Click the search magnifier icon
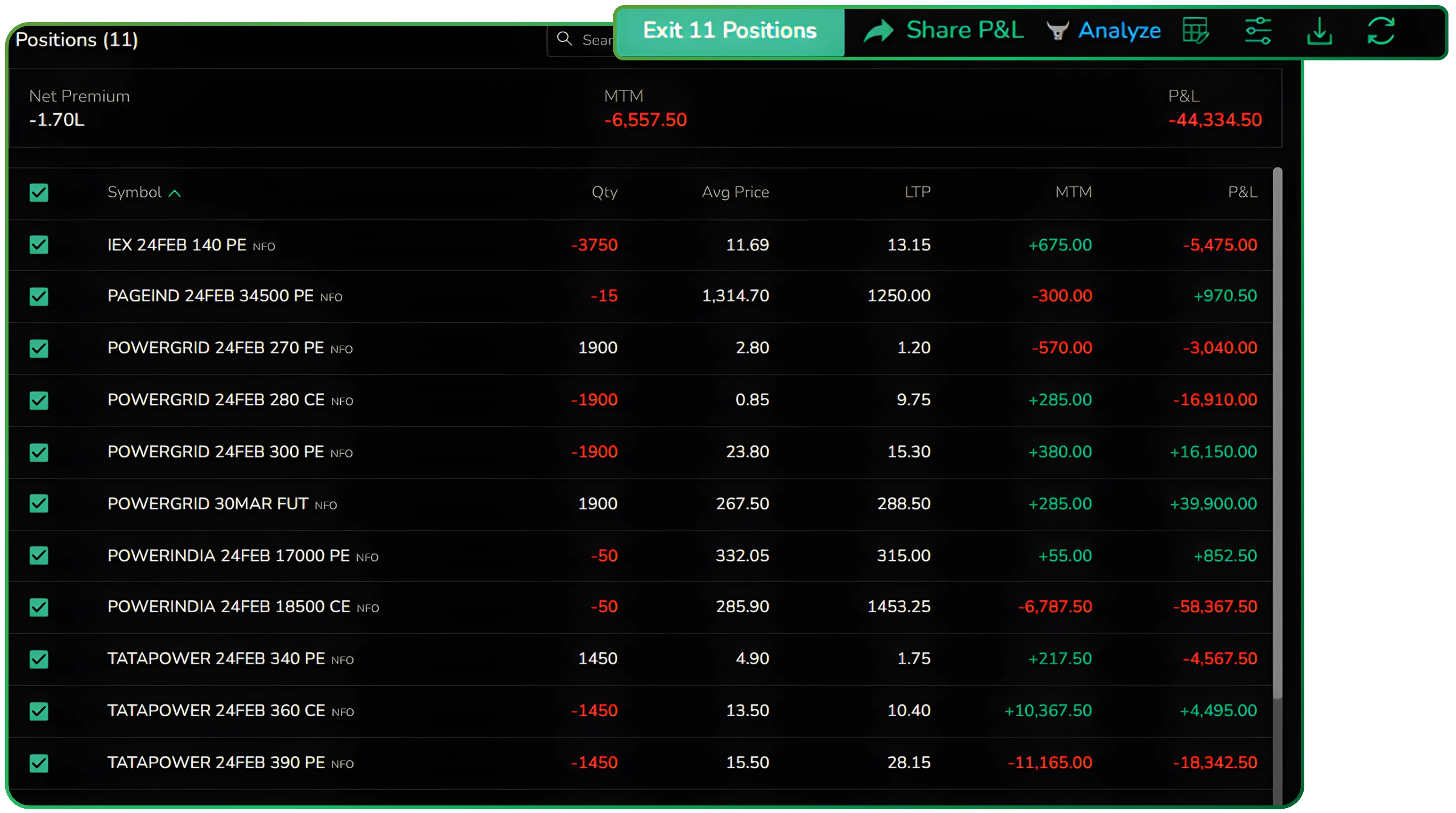 point(565,39)
